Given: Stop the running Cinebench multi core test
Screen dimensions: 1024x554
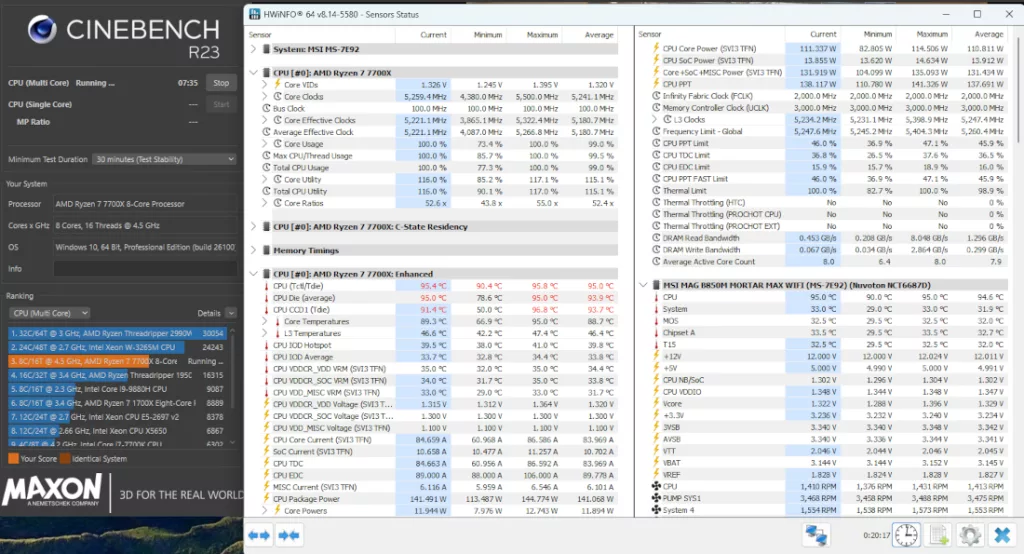Looking at the screenshot, I should 221,83.
